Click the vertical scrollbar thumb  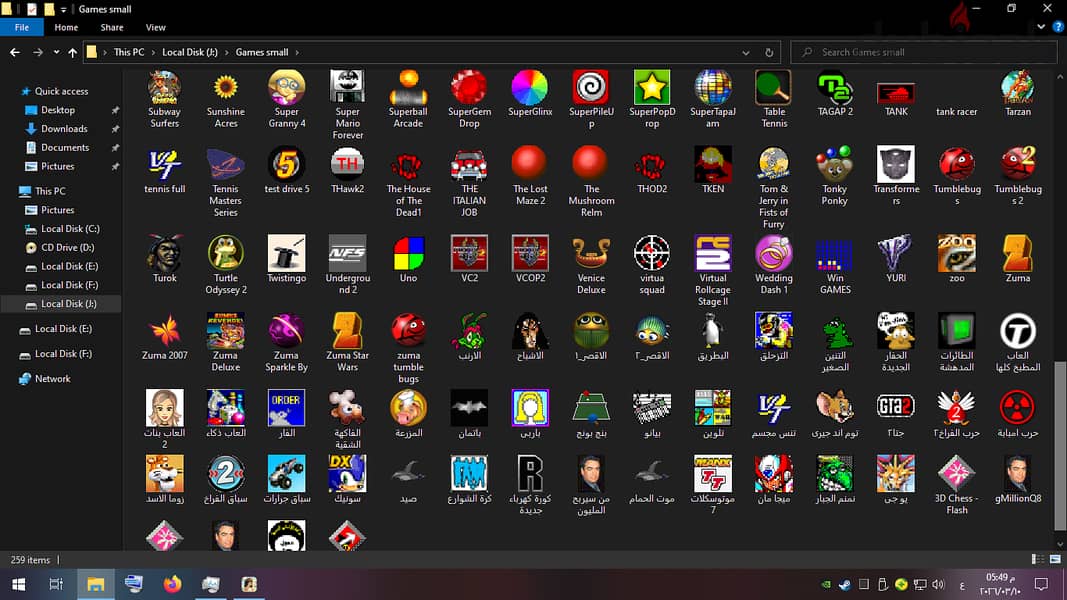click(1060, 446)
